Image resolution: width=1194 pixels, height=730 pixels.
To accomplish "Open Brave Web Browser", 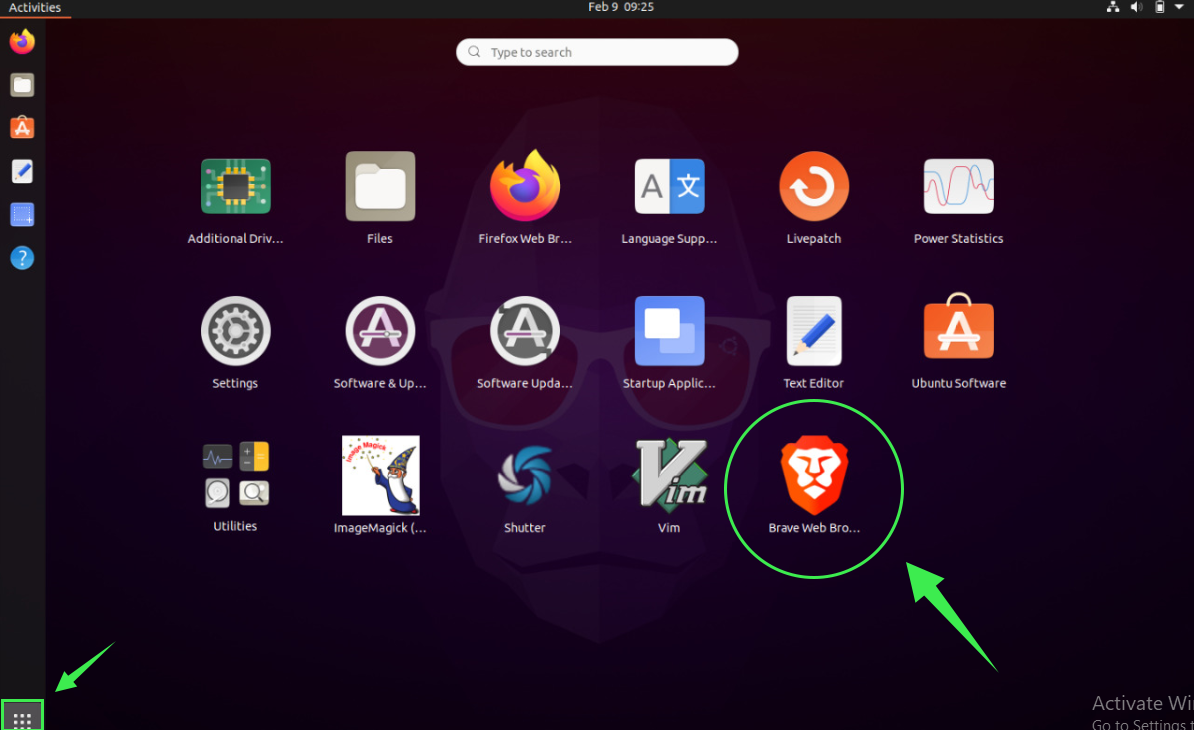I will [x=814, y=476].
